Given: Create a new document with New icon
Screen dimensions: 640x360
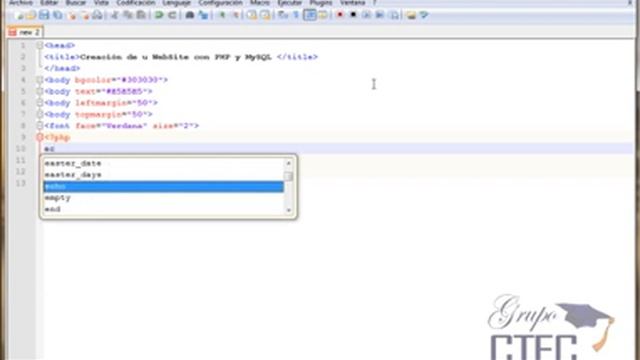Looking at the screenshot, I should pyautogui.click(x=19, y=16).
